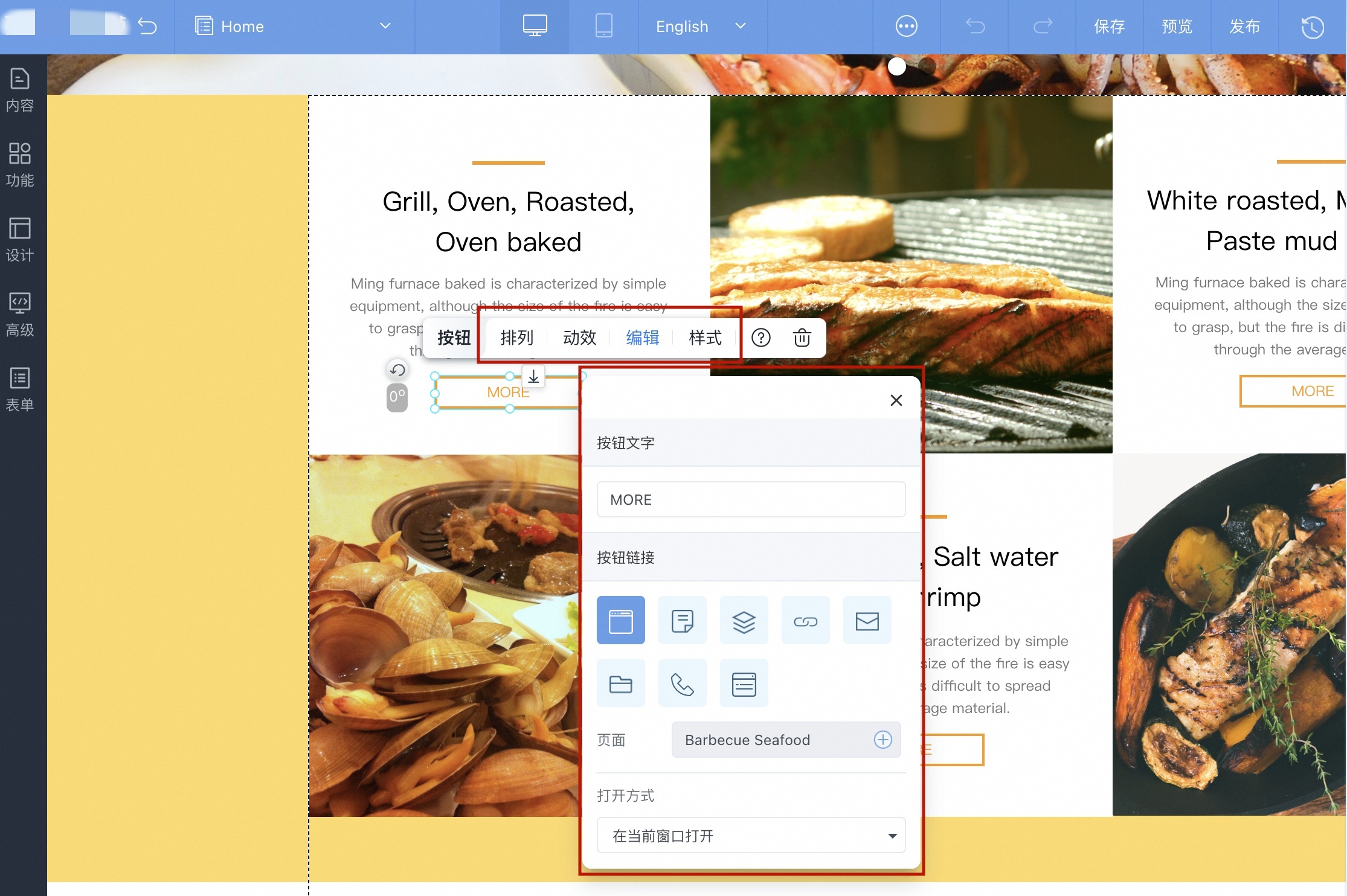
Task: Open version history clock icon
Action: pos(1312,27)
